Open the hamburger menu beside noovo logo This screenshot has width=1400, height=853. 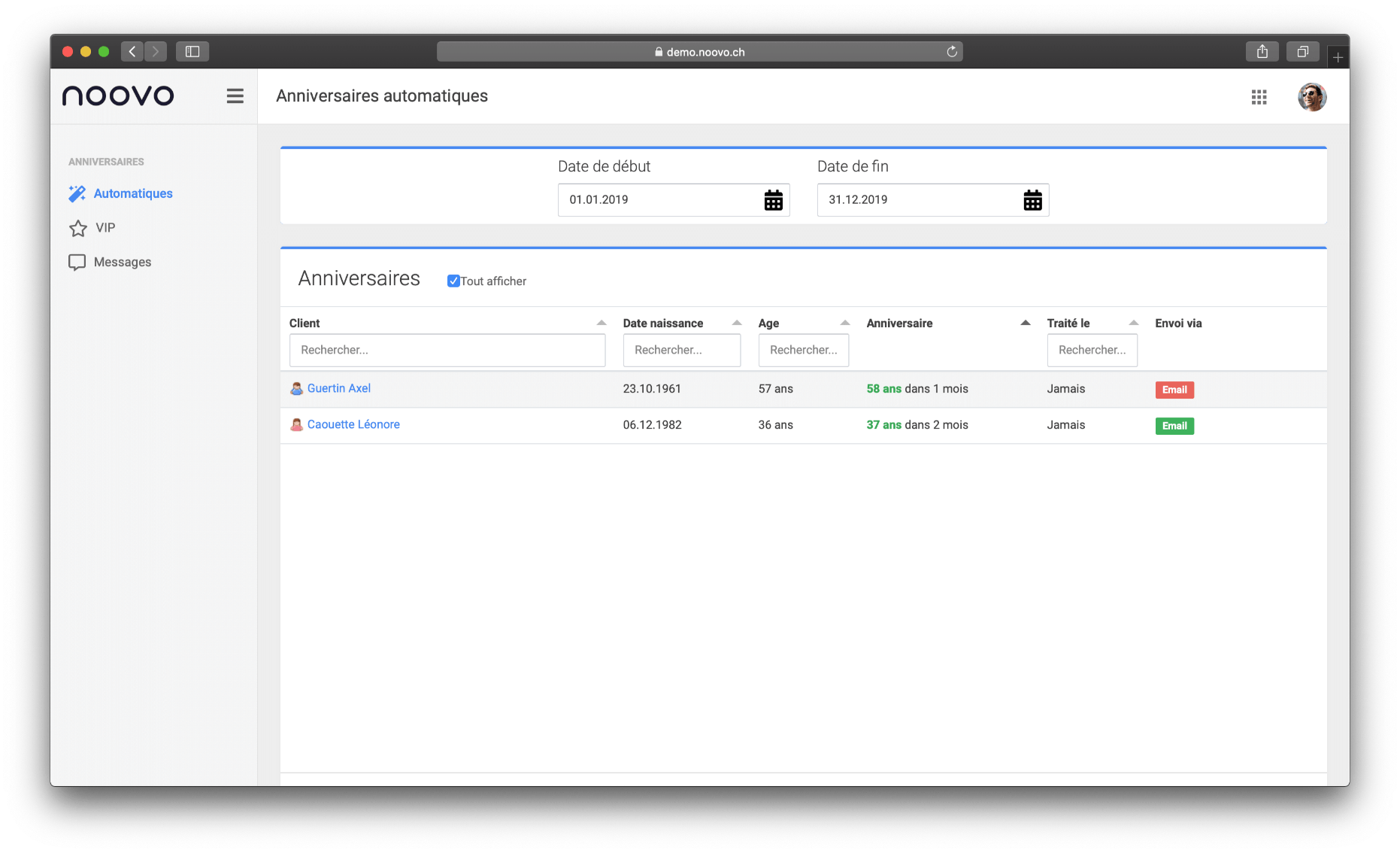pos(235,96)
